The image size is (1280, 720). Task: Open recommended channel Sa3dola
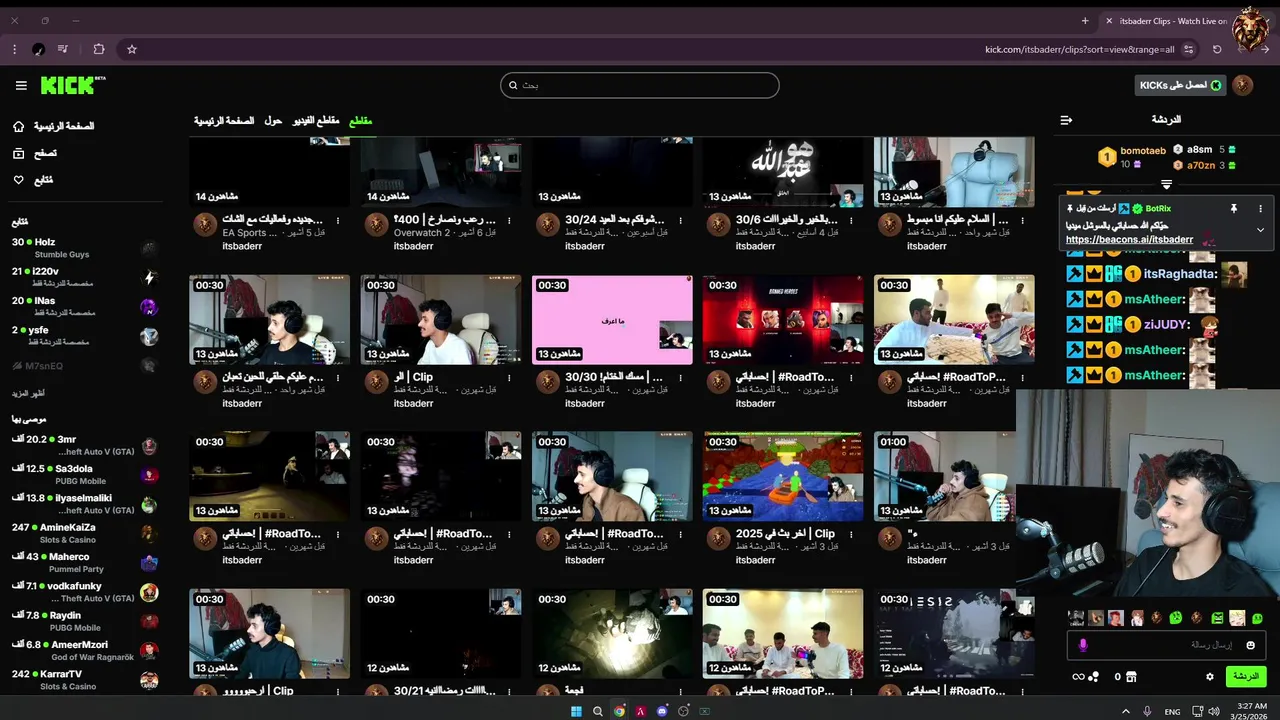point(84,474)
